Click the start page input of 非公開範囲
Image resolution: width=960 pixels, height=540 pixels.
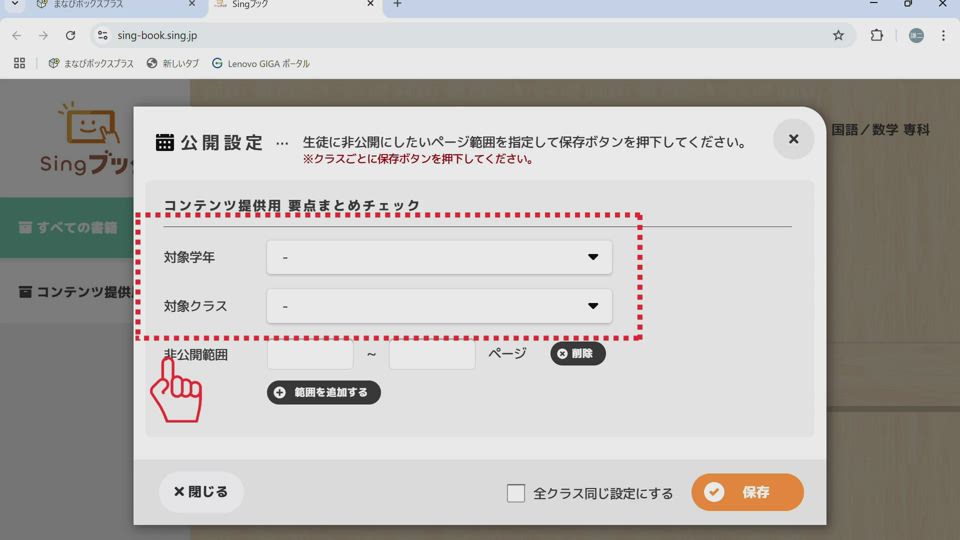click(310, 354)
